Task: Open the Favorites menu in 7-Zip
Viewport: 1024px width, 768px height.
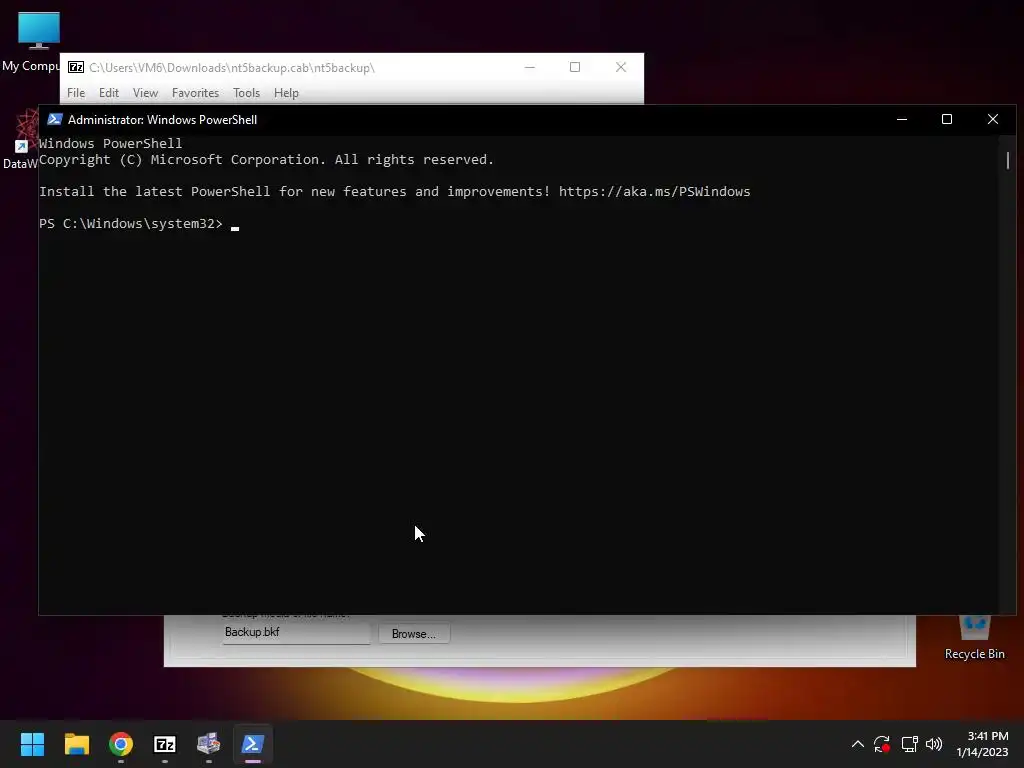Action: coord(195,93)
